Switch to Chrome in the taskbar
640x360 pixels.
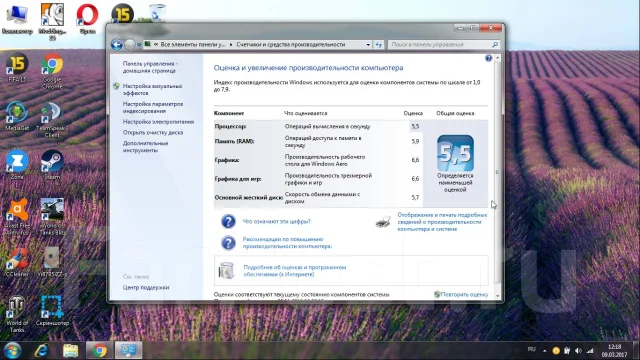[100, 351]
